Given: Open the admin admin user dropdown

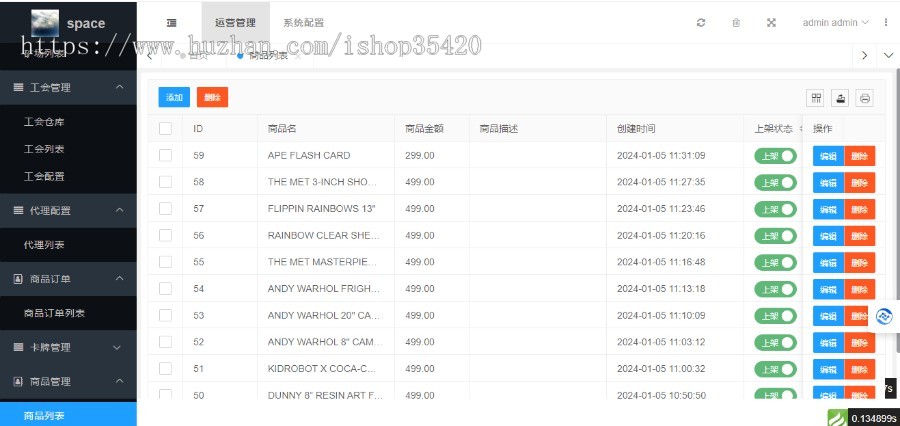Looking at the screenshot, I should [835, 22].
